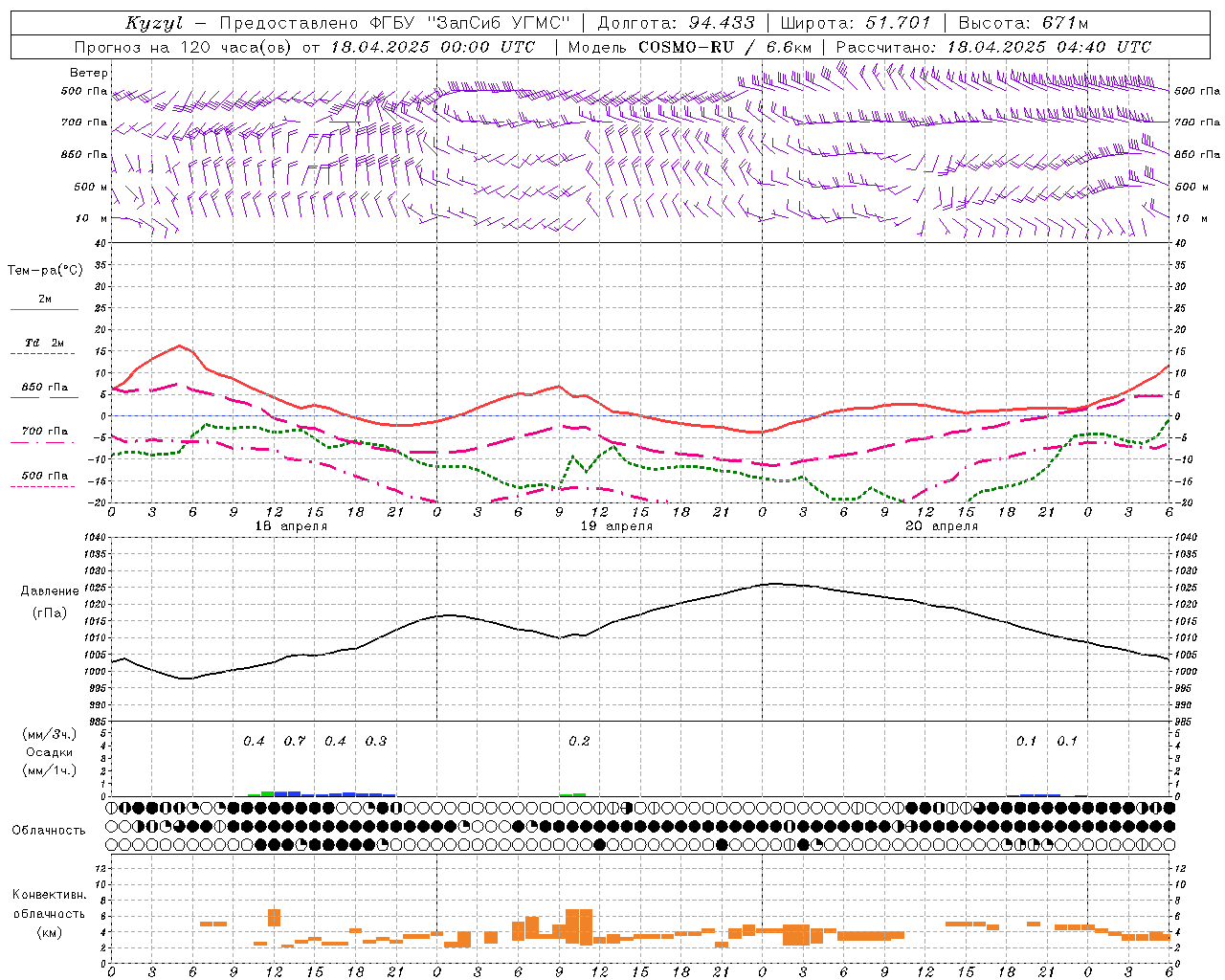Click the '19 апреля' date label
The image size is (1225, 980).
[x=616, y=526]
